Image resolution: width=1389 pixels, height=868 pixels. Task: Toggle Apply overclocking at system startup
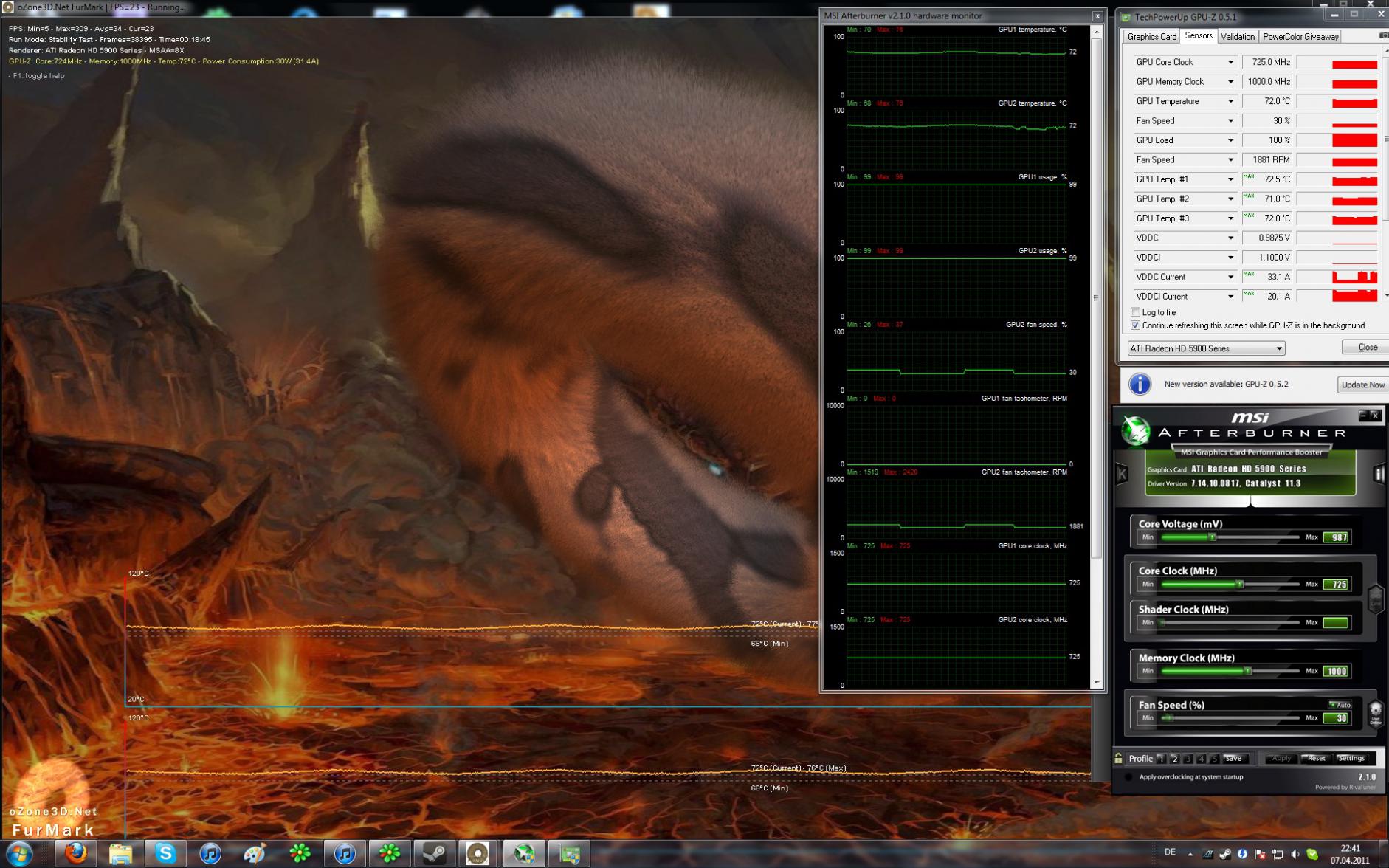click(1128, 777)
